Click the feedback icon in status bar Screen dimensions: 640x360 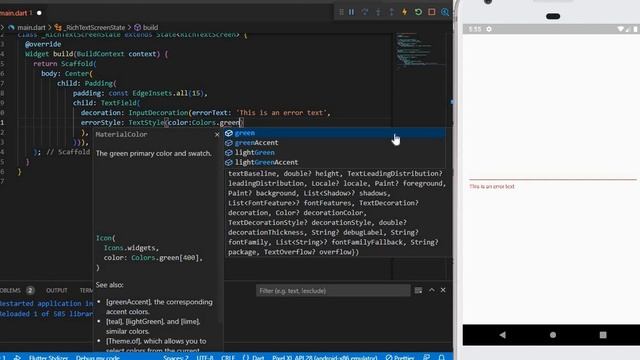(426, 357)
